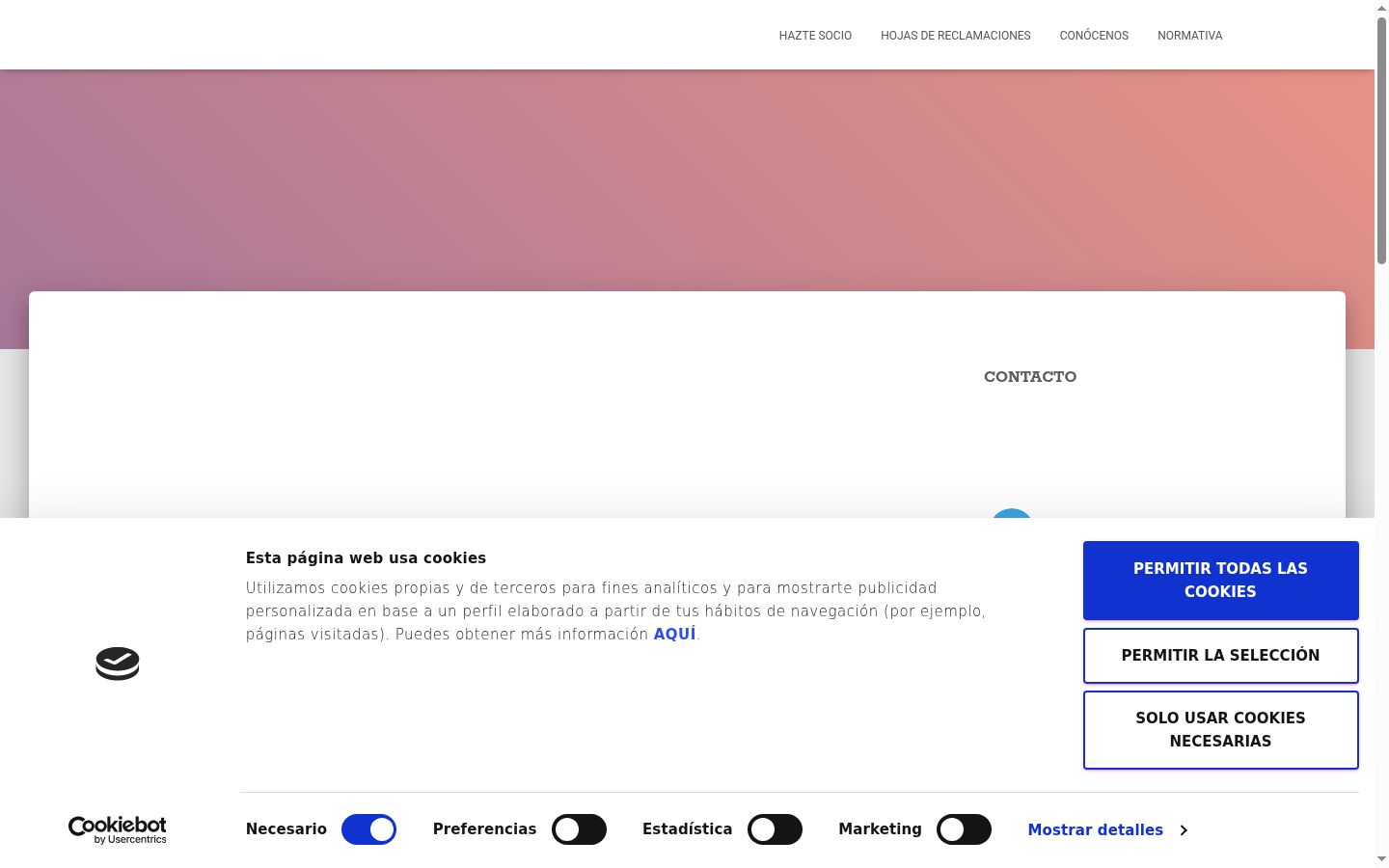Image resolution: width=1389 pixels, height=868 pixels.
Task: Open HOJAS DE RECLAMACIONES page
Action: [955, 36]
